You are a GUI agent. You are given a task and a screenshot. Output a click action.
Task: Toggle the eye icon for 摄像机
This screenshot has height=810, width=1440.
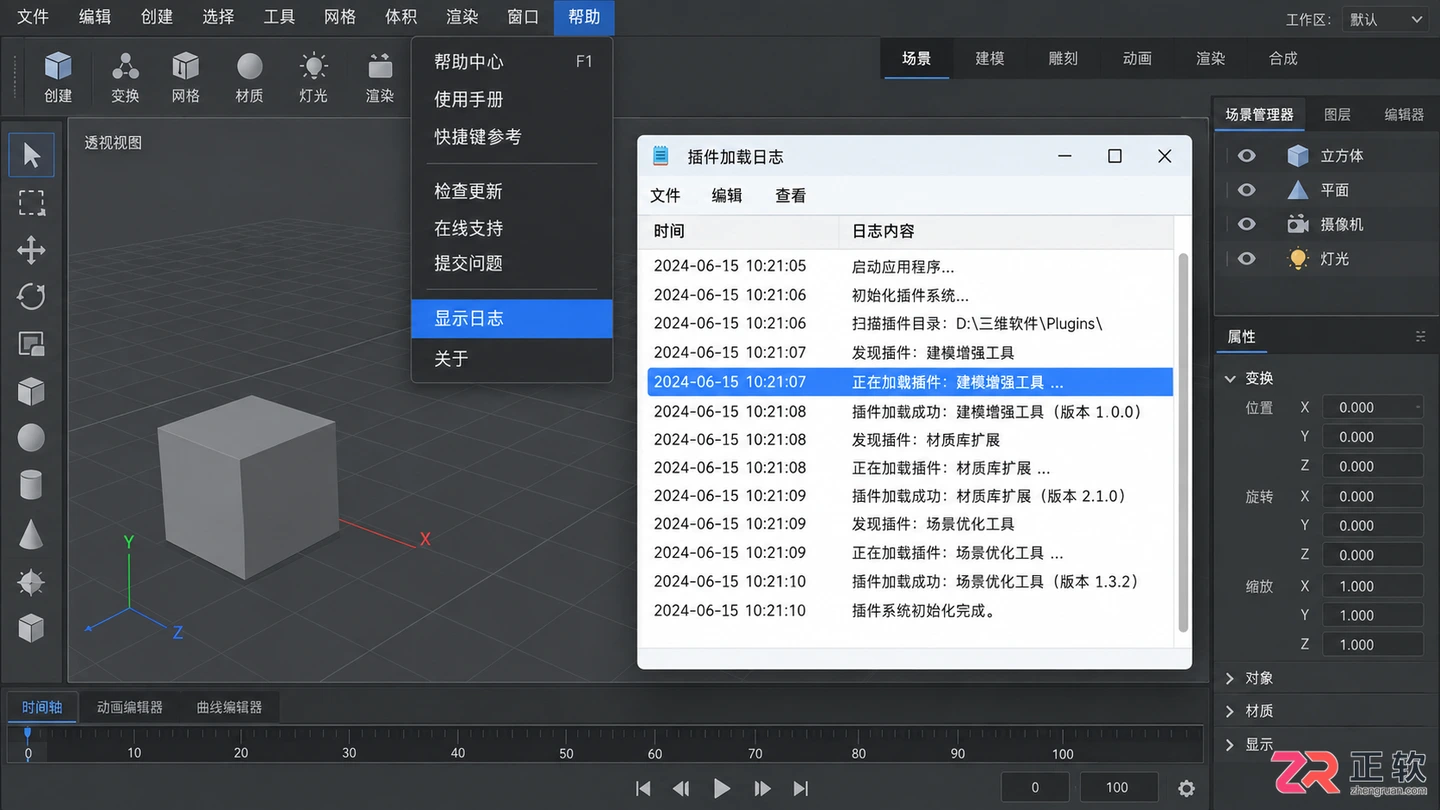click(1246, 224)
